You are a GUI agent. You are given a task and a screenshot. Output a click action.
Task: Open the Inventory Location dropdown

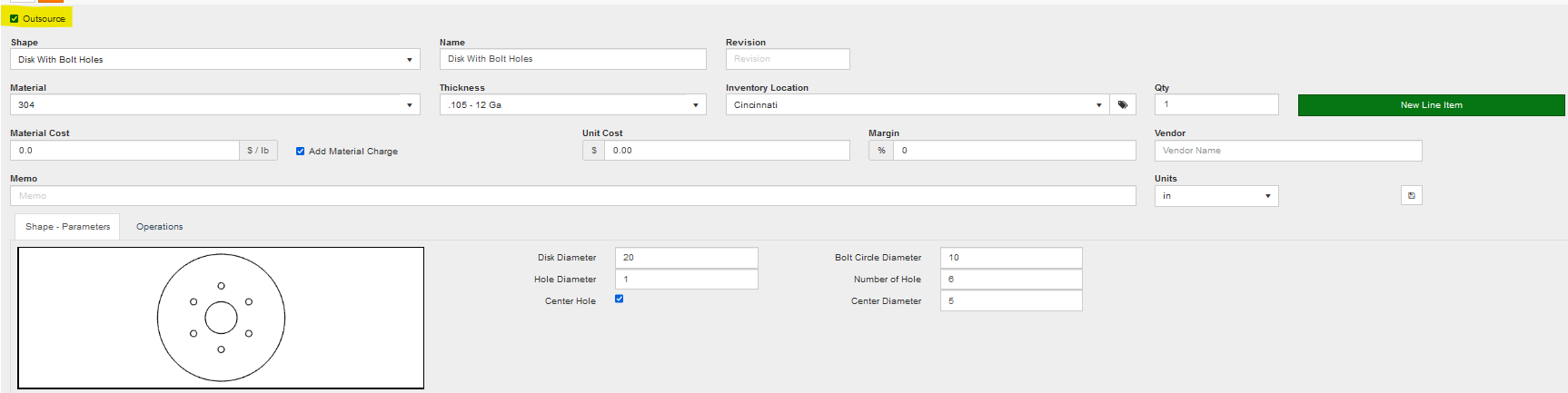[x=917, y=105]
